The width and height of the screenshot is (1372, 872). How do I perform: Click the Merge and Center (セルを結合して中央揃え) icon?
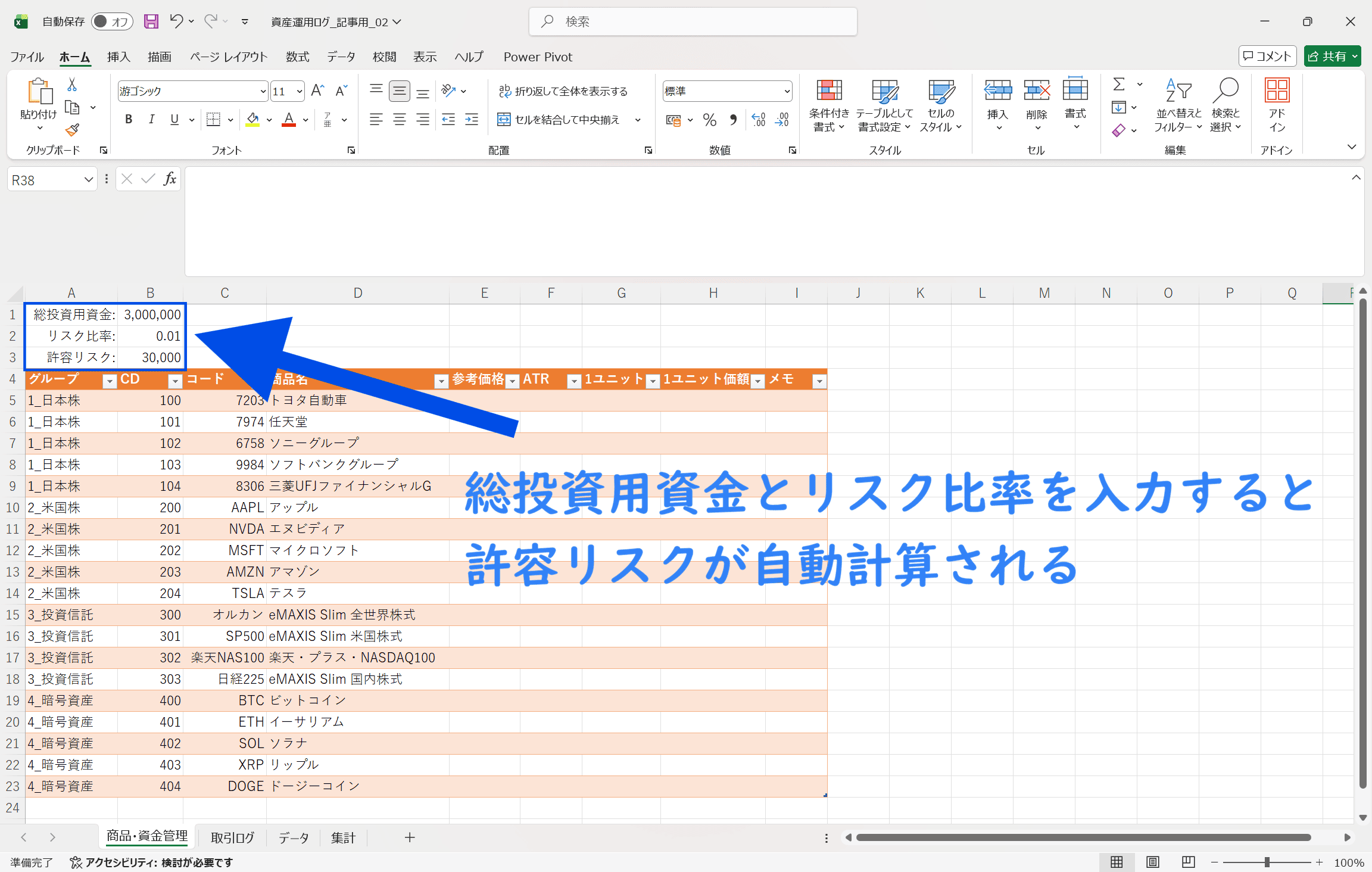pos(504,120)
